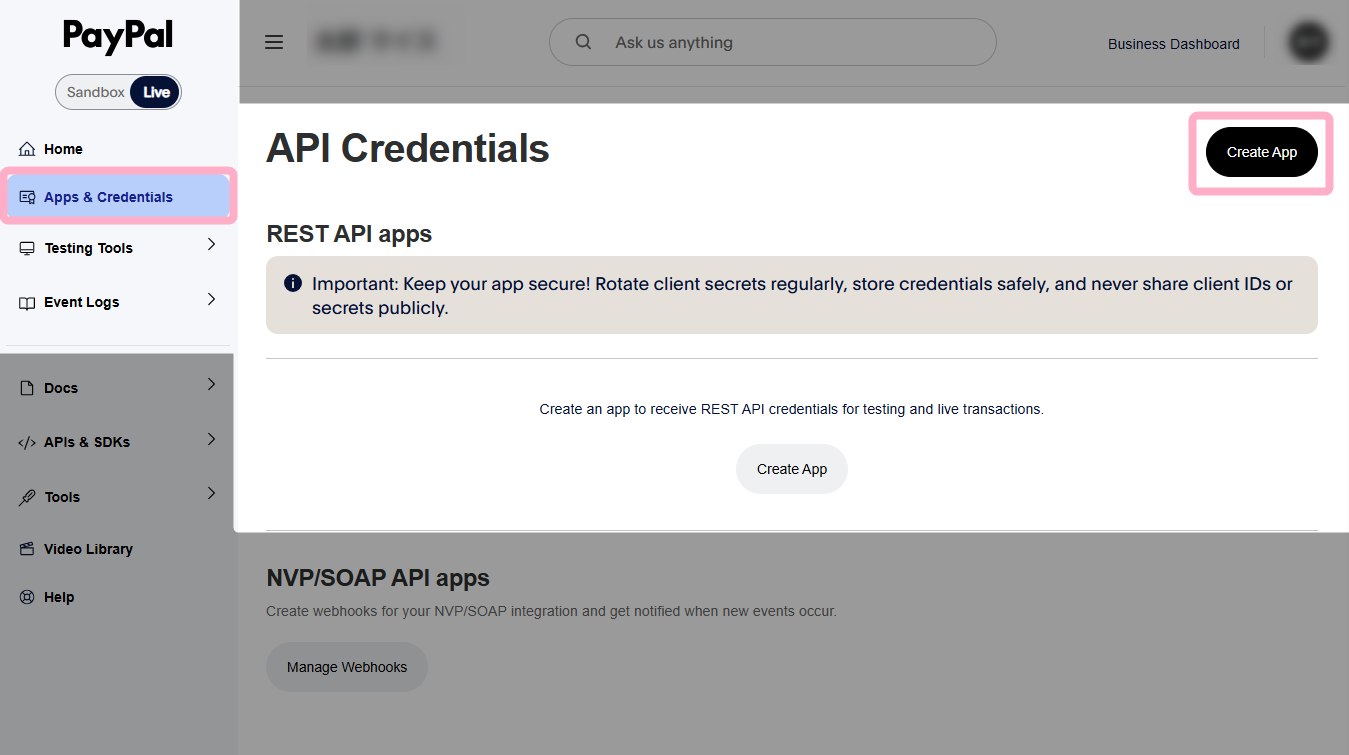Screen dimensions: 1349x755
Task: Click the Manage Webhooks button
Action: tap(346, 667)
